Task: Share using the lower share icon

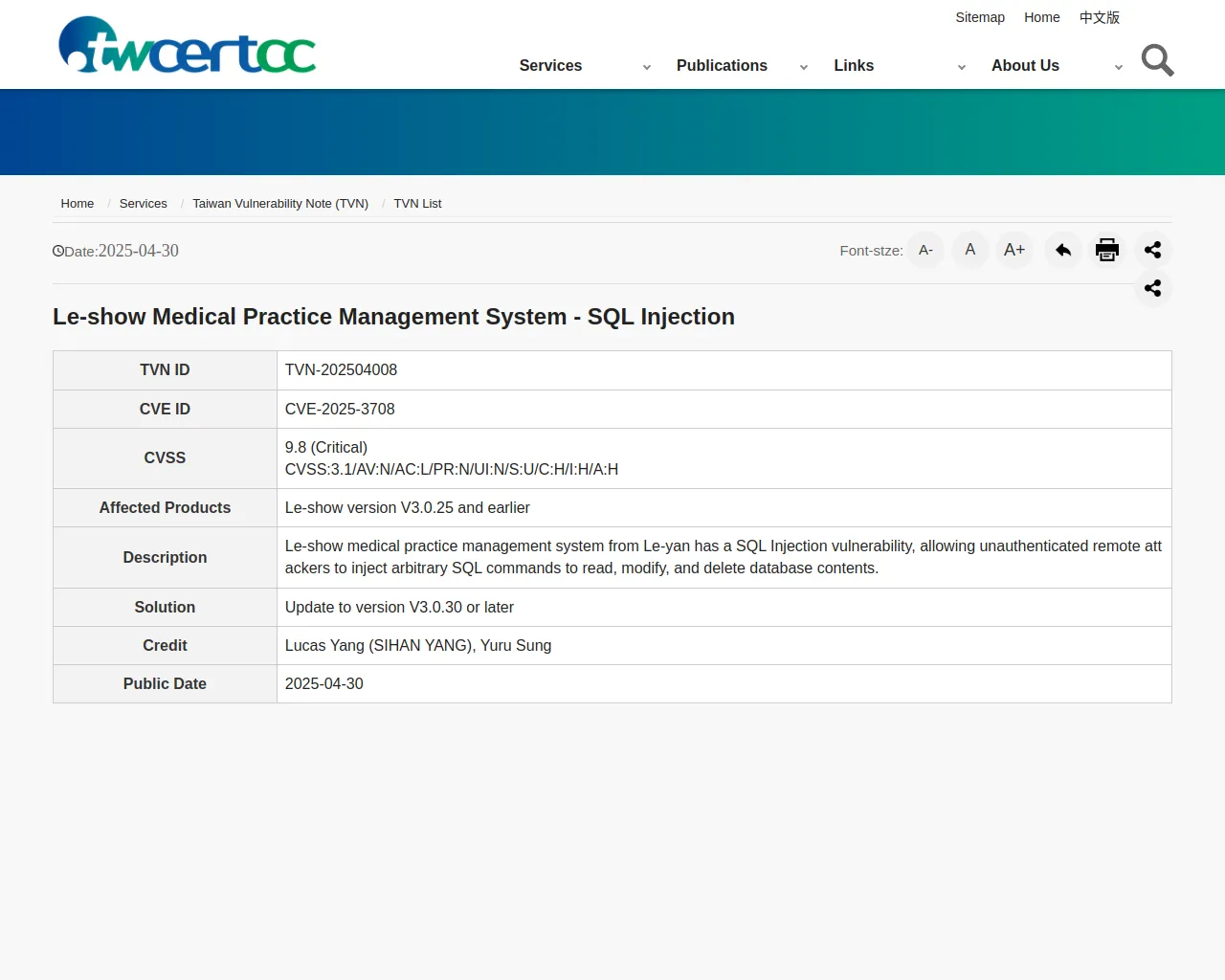Action: click(1153, 288)
